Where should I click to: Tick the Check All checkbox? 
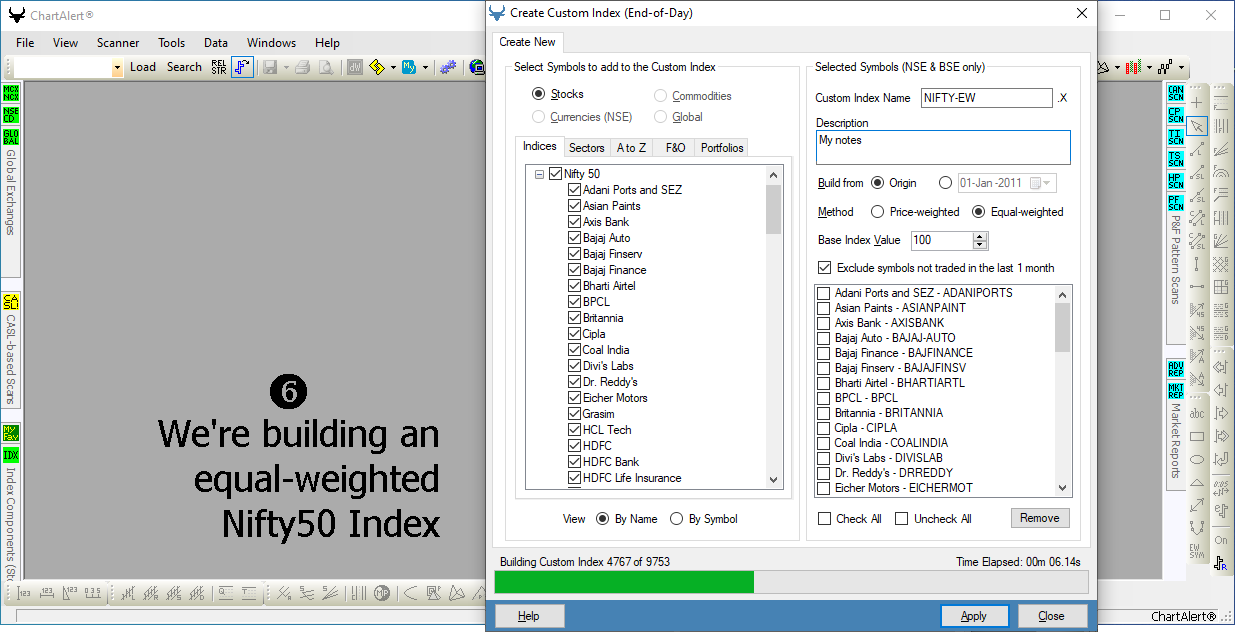click(825, 519)
